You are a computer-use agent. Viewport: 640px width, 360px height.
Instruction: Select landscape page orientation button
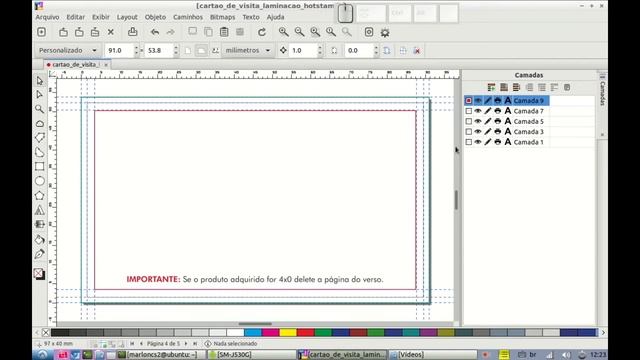point(201,50)
